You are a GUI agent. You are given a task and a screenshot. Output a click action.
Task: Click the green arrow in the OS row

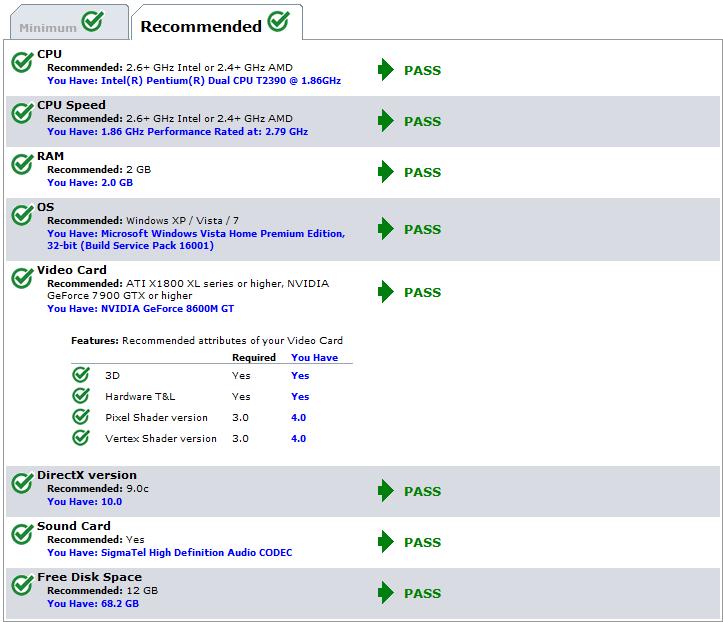coord(385,229)
